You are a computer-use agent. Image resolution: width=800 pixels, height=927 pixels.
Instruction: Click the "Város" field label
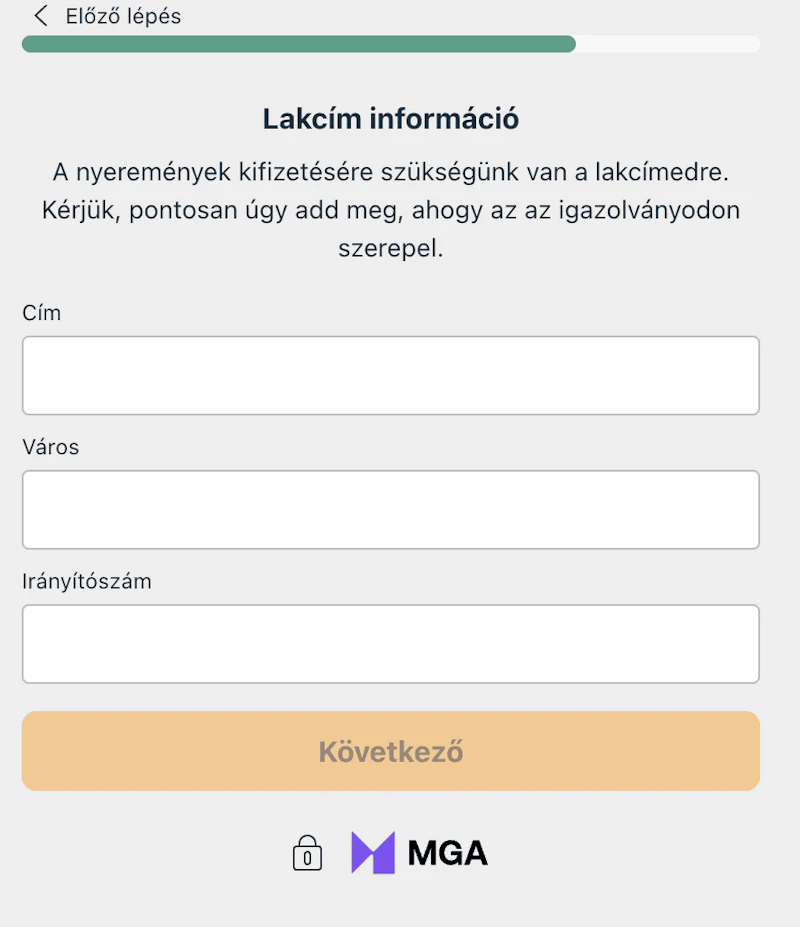tap(51, 447)
